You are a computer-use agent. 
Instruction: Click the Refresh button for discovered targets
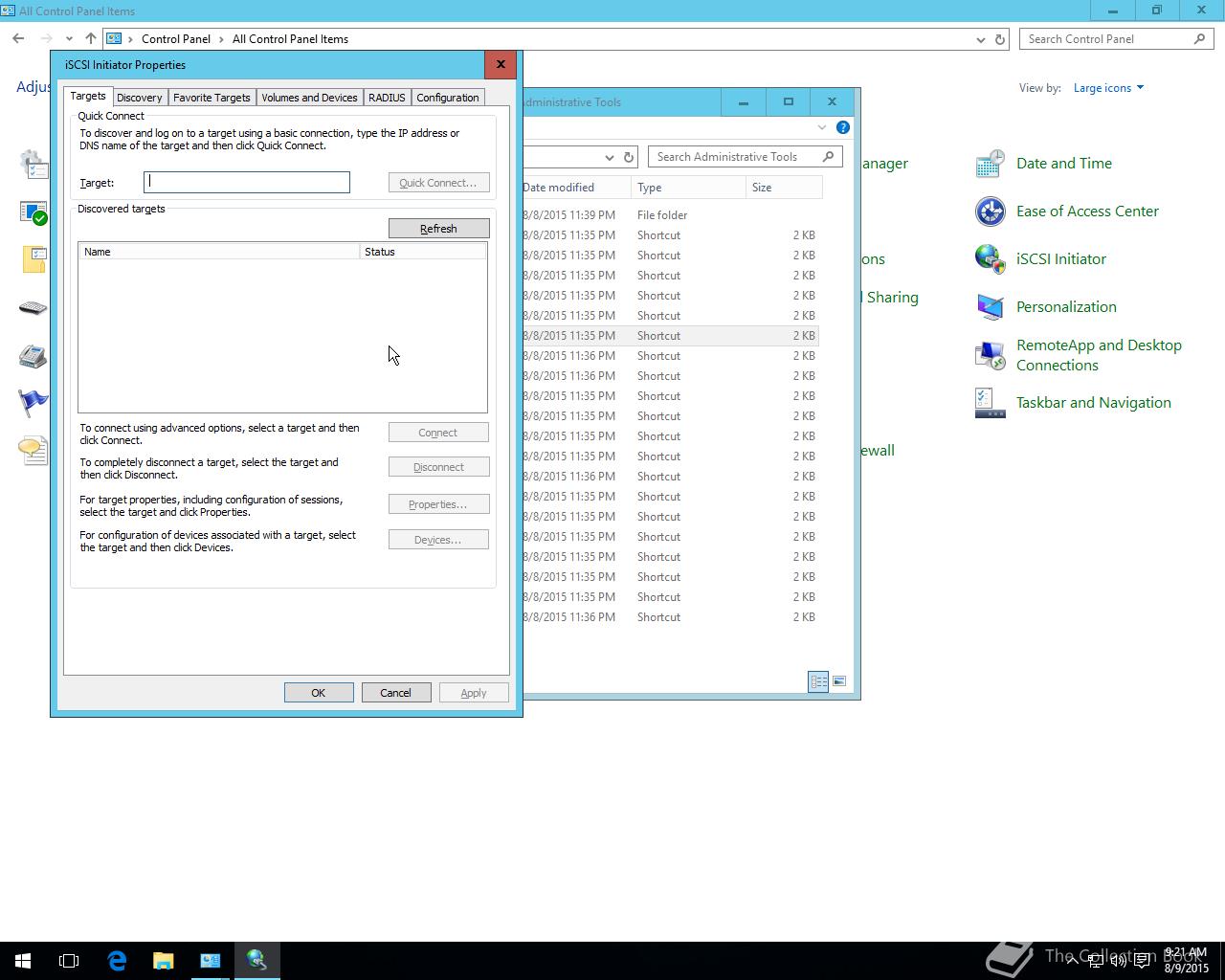point(438,229)
